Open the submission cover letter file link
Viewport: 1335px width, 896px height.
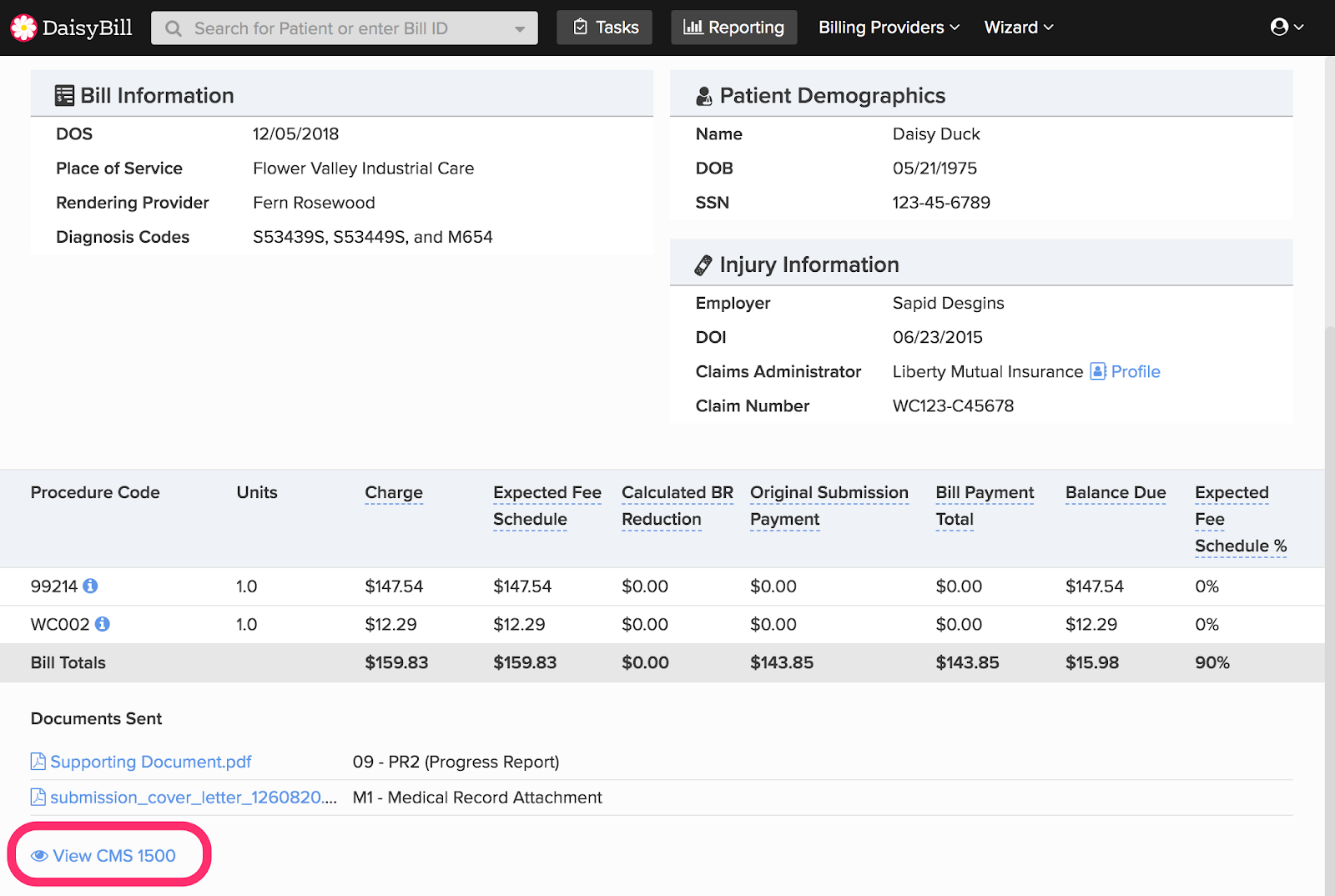tap(193, 798)
